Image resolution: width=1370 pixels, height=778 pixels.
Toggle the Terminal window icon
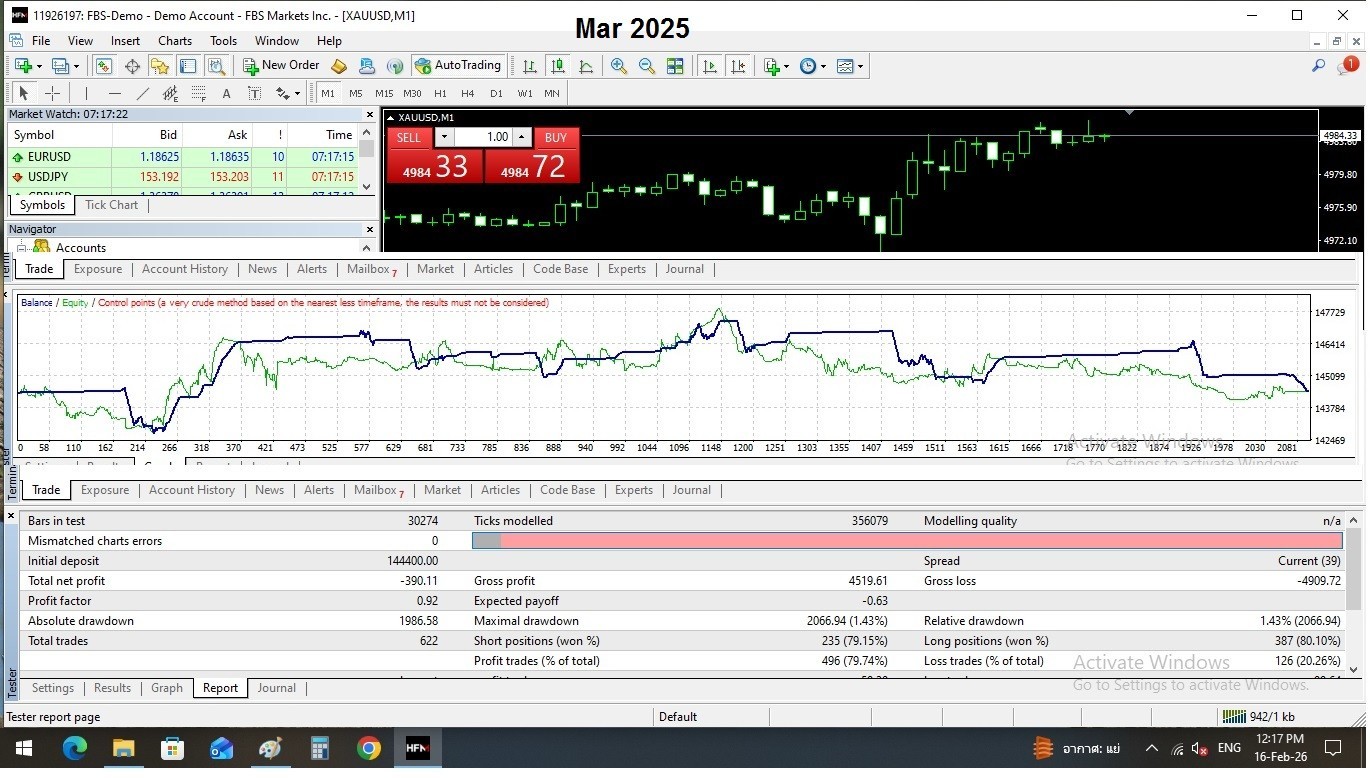187,66
